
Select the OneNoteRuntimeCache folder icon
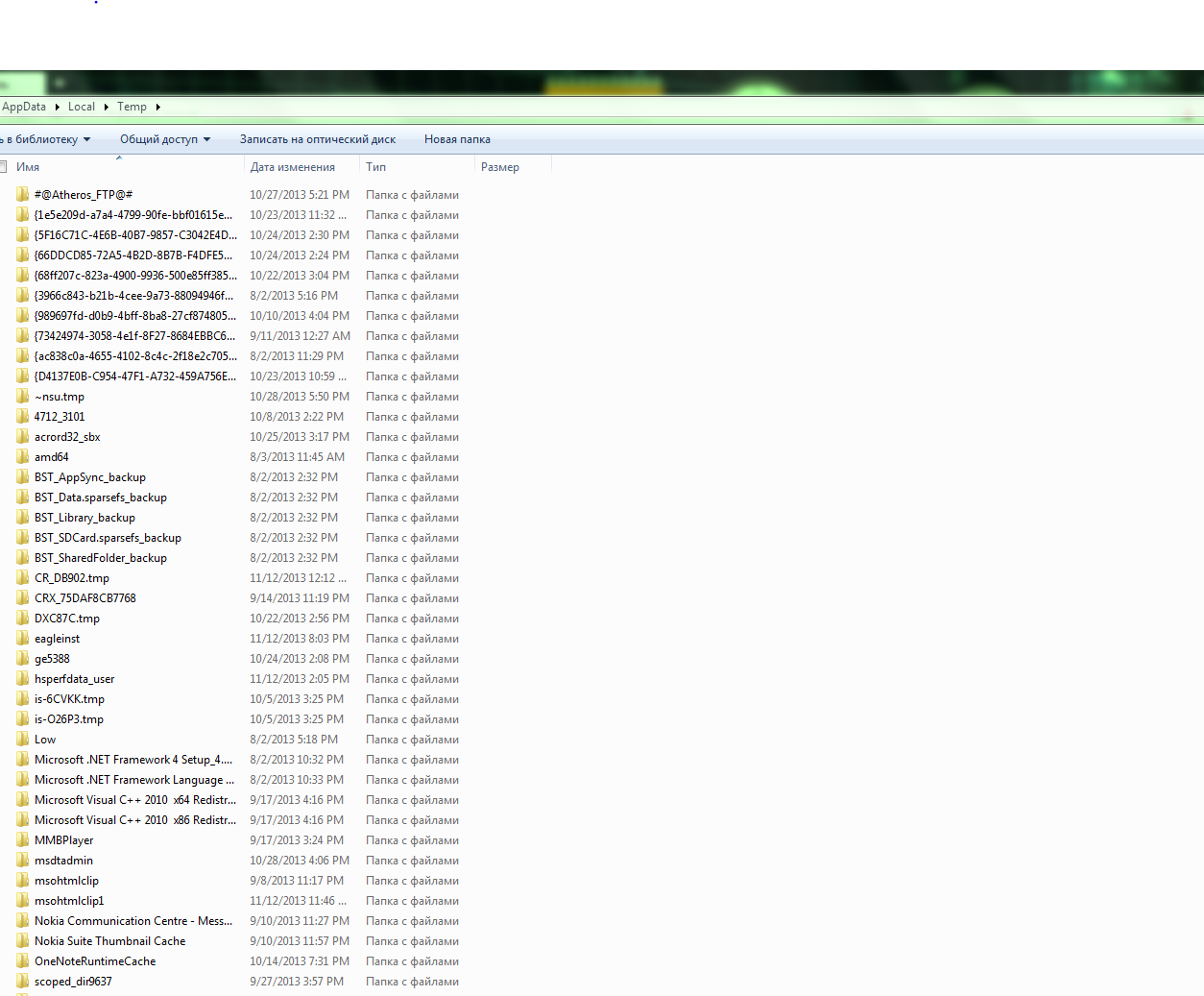pos(22,961)
